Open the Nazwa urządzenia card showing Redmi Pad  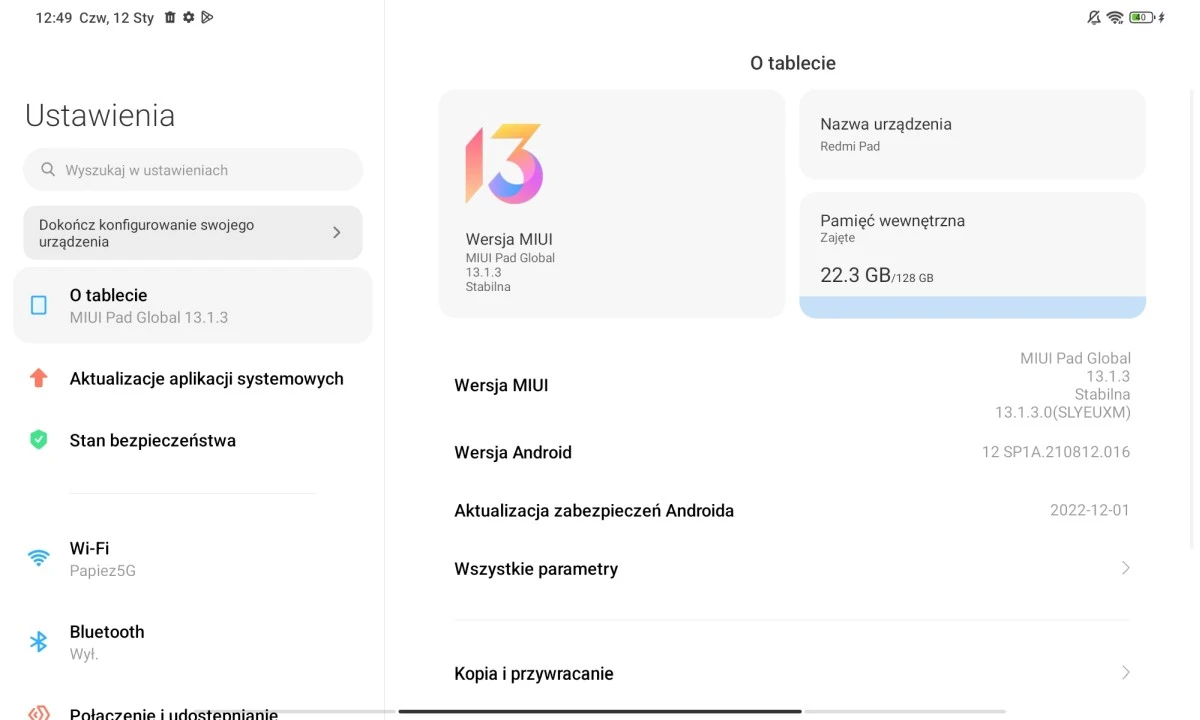[x=971, y=134]
